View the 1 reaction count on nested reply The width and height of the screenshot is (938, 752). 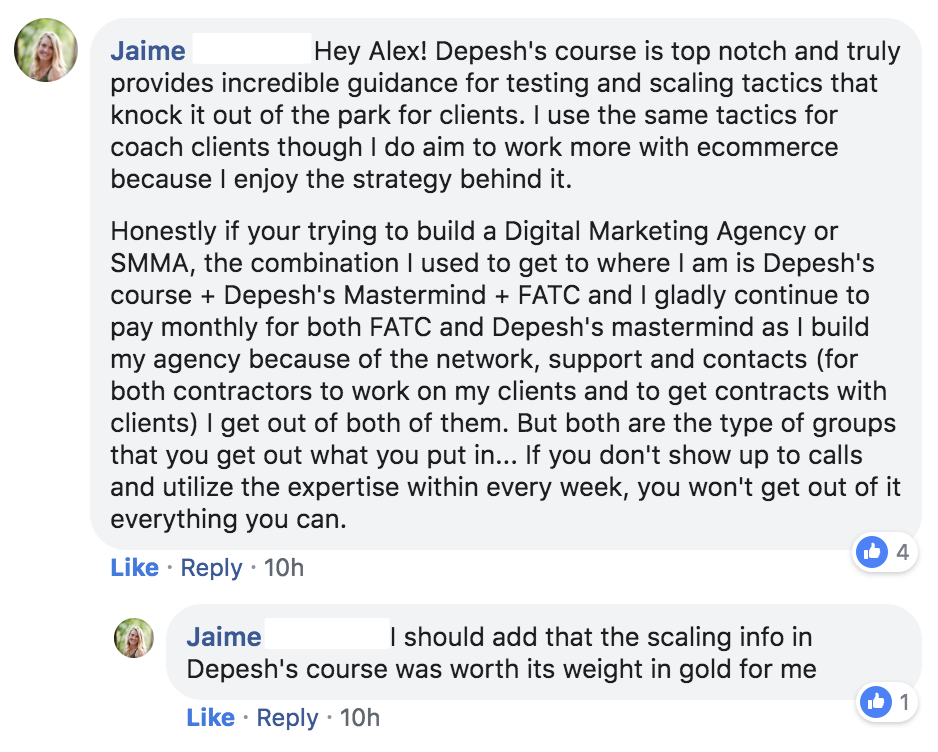904,702
